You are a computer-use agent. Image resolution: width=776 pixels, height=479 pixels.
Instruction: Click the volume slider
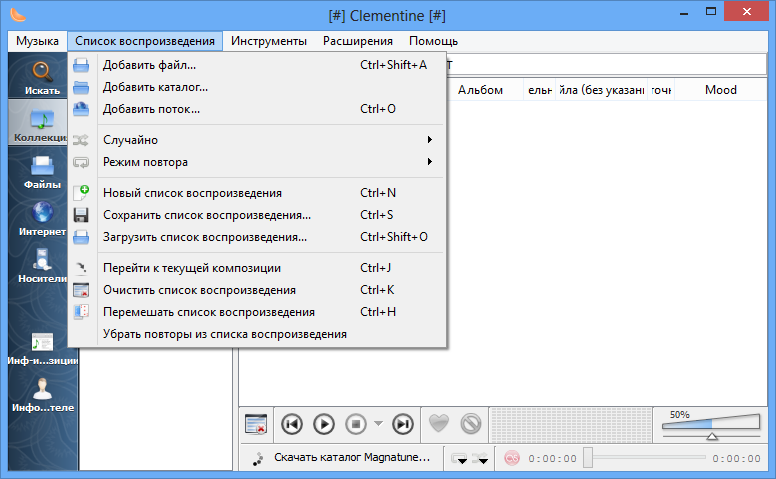711,426
